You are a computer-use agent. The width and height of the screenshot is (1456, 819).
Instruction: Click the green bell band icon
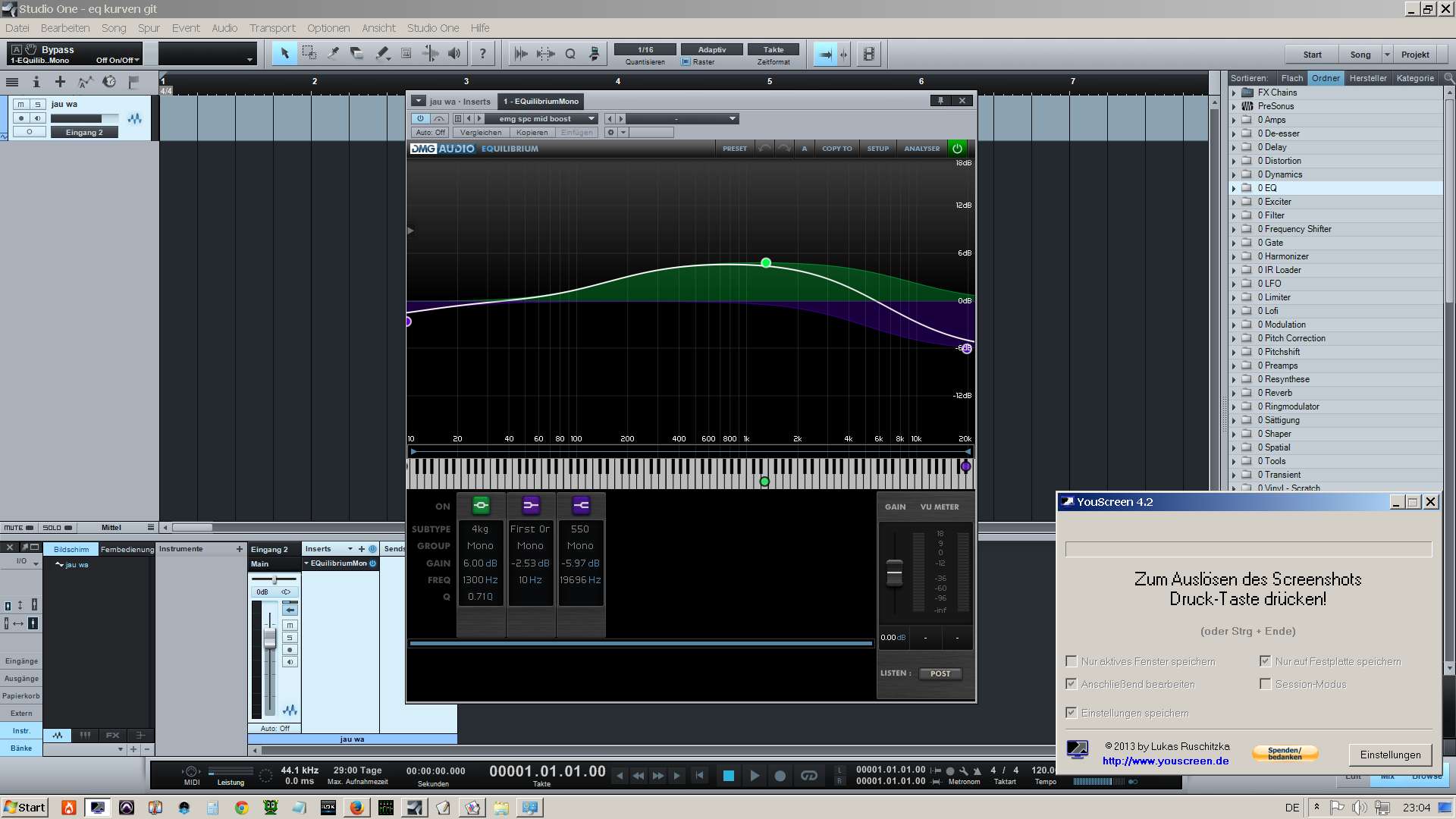click(481, 505)
